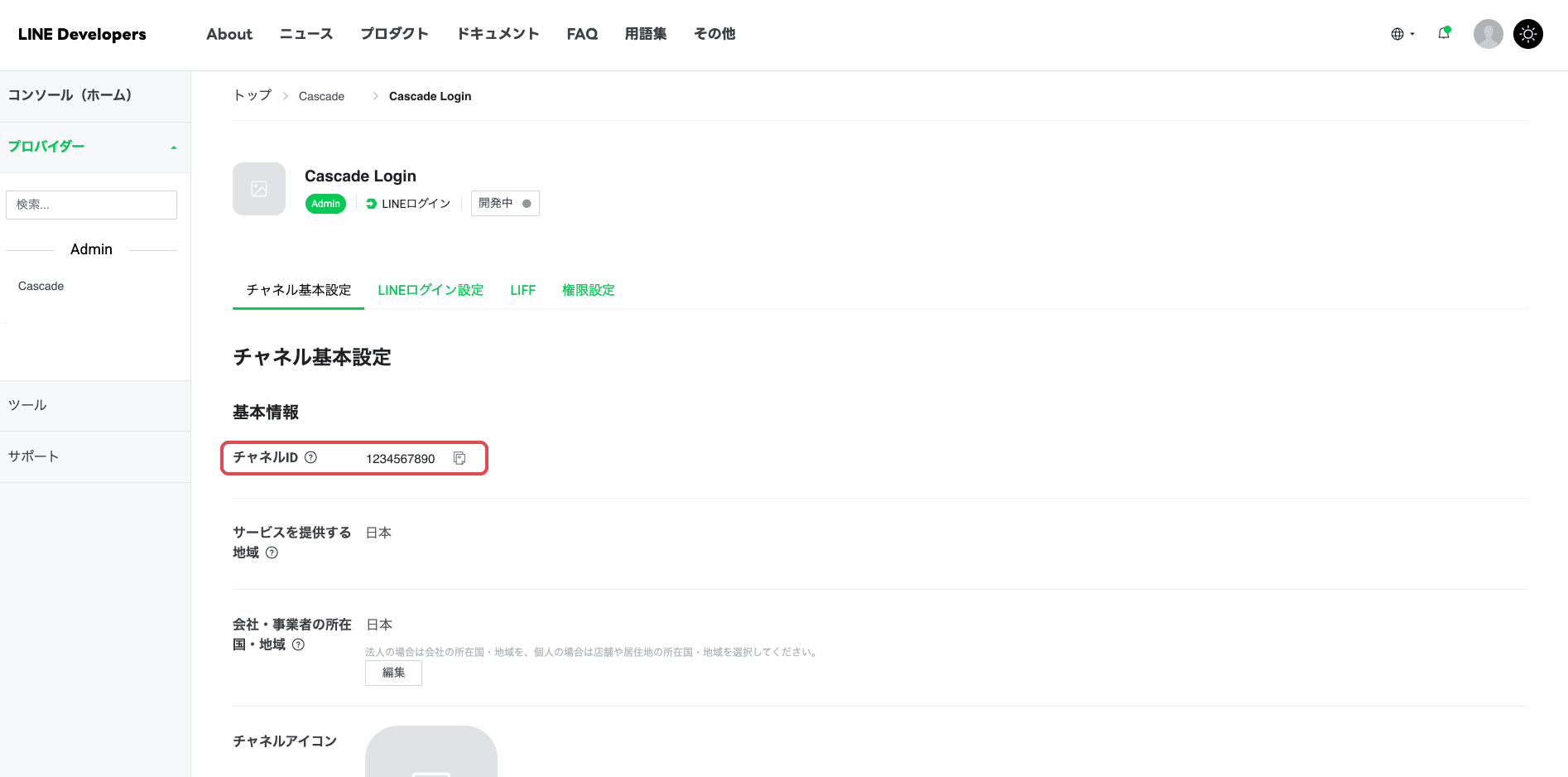Open the ニュース menu

tap(306, 34)
